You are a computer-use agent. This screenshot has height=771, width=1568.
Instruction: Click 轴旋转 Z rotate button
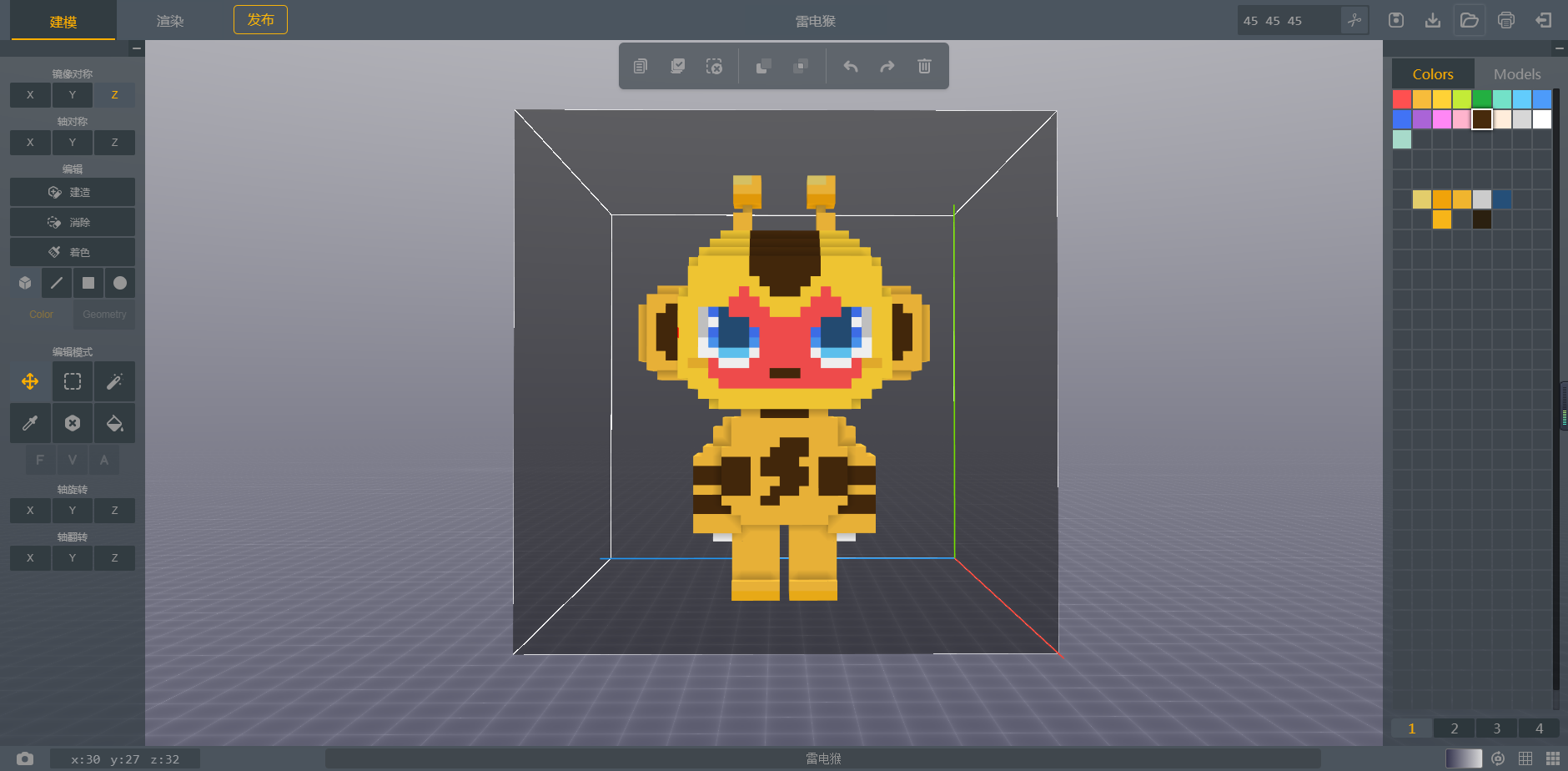pos(114,511)
